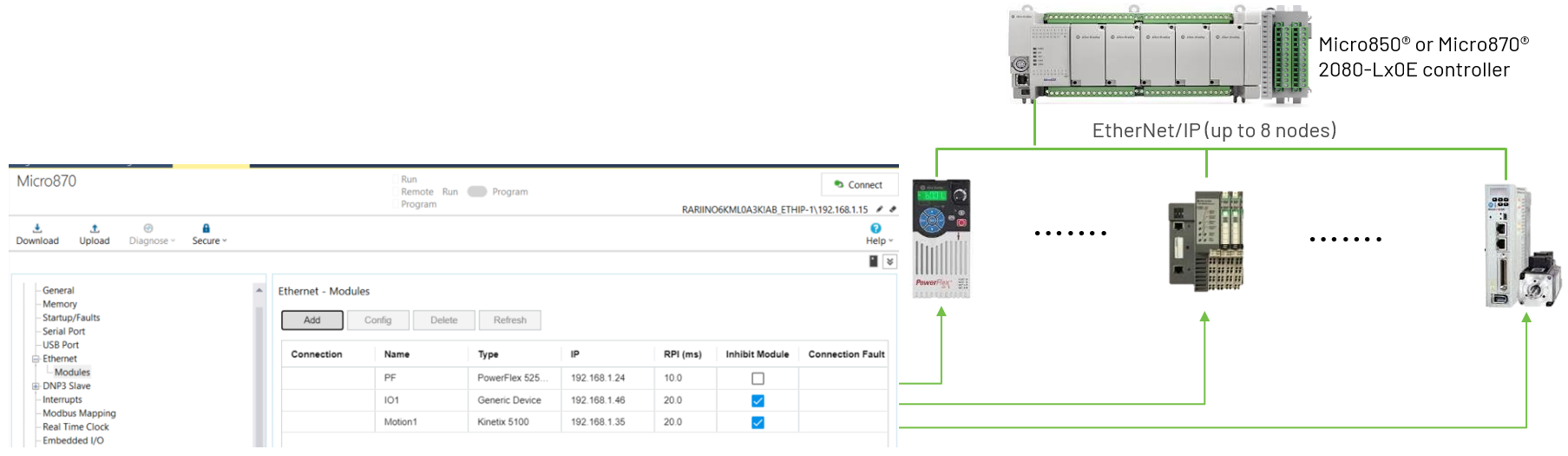Click the I/O module image in diagram
Image resolution: width=1568 pixels, height=456 pixels.
(1206, 241)
